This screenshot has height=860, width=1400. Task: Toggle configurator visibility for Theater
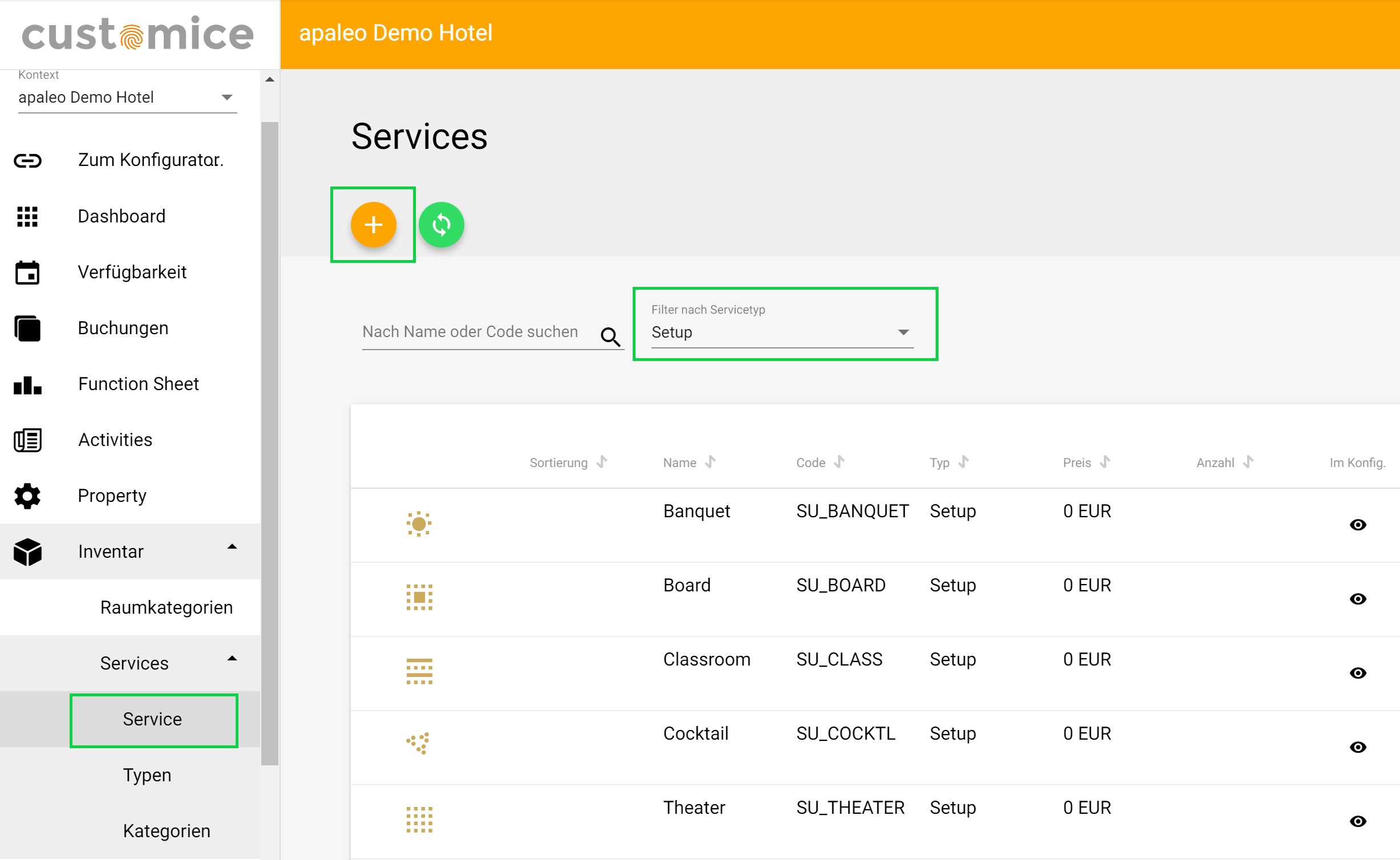pos(1358,821)
